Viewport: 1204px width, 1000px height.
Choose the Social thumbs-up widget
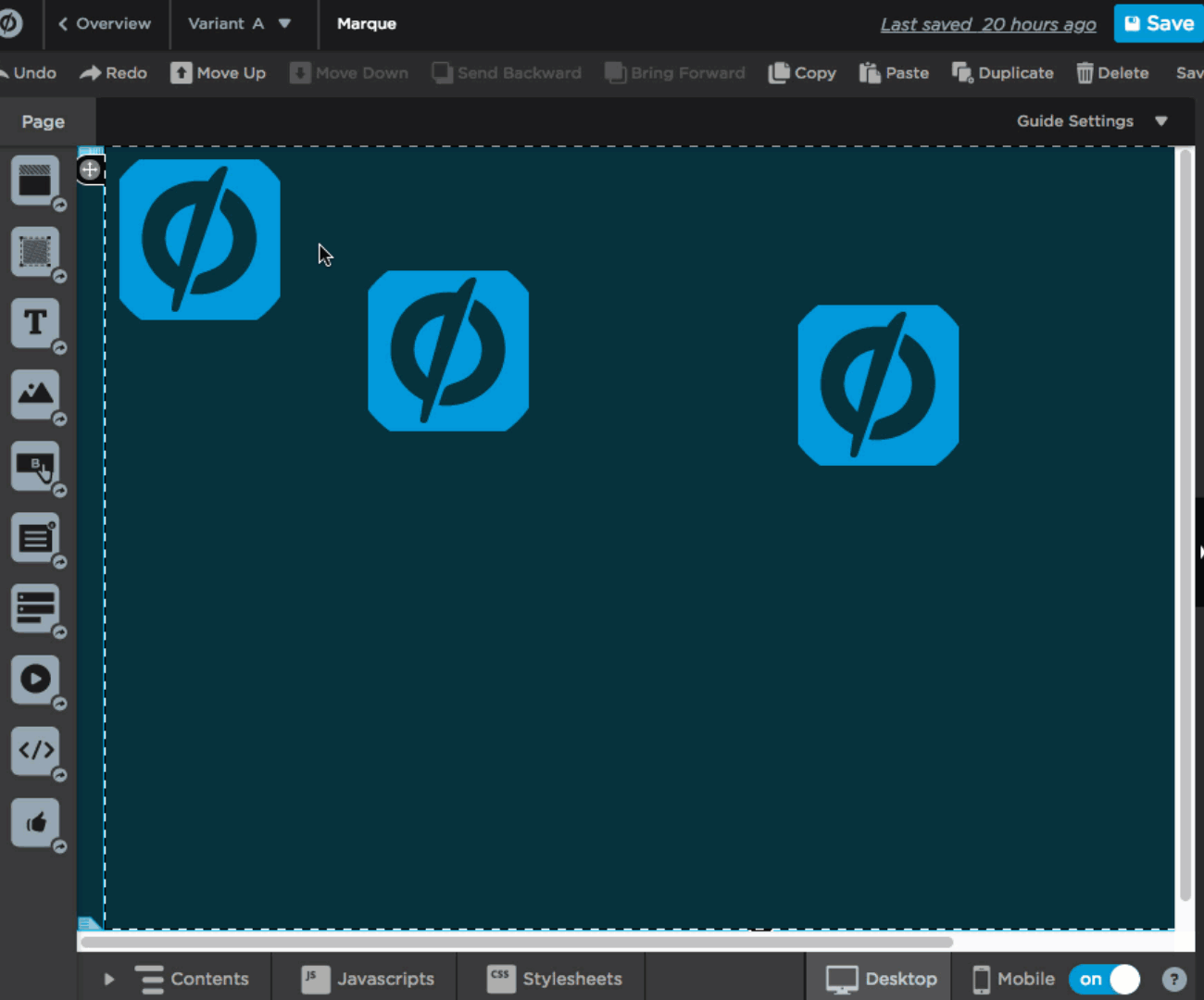coord(35,822)
